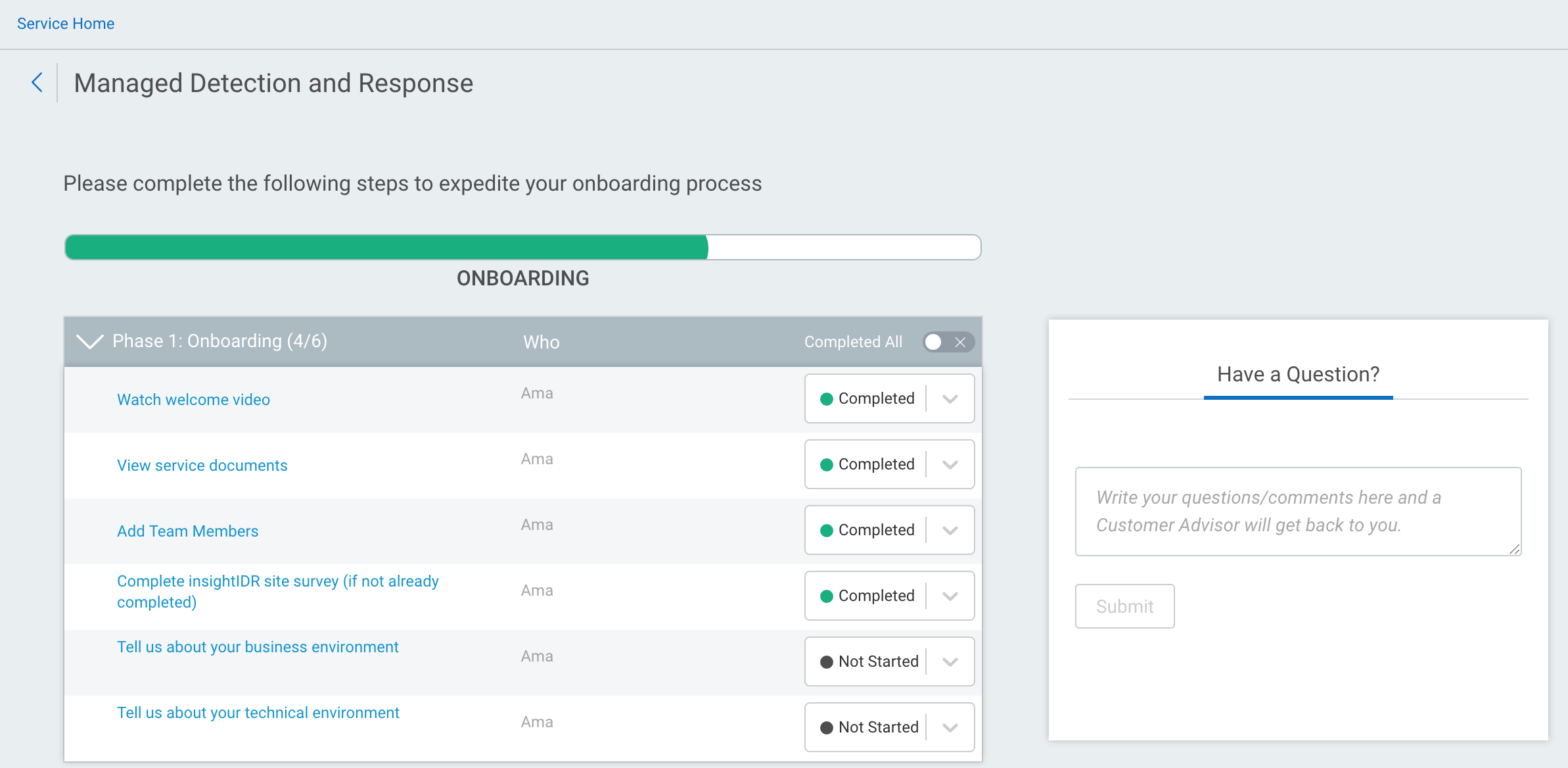Open the Watch welcome video link
The width and height of the screenshot is (1568, 768).
point(193,400)
